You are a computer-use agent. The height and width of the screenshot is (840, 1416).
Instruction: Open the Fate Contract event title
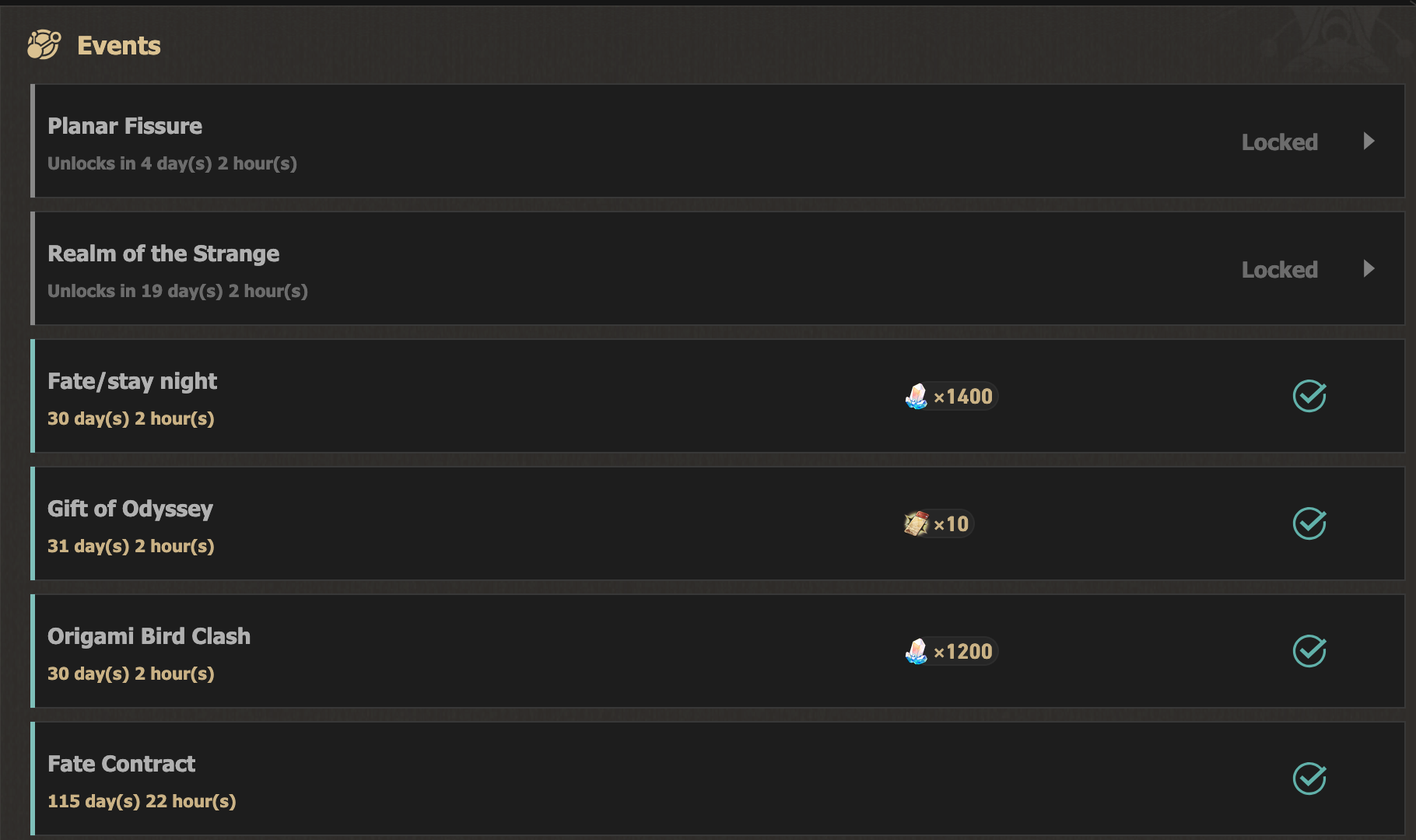click(121, 764)
